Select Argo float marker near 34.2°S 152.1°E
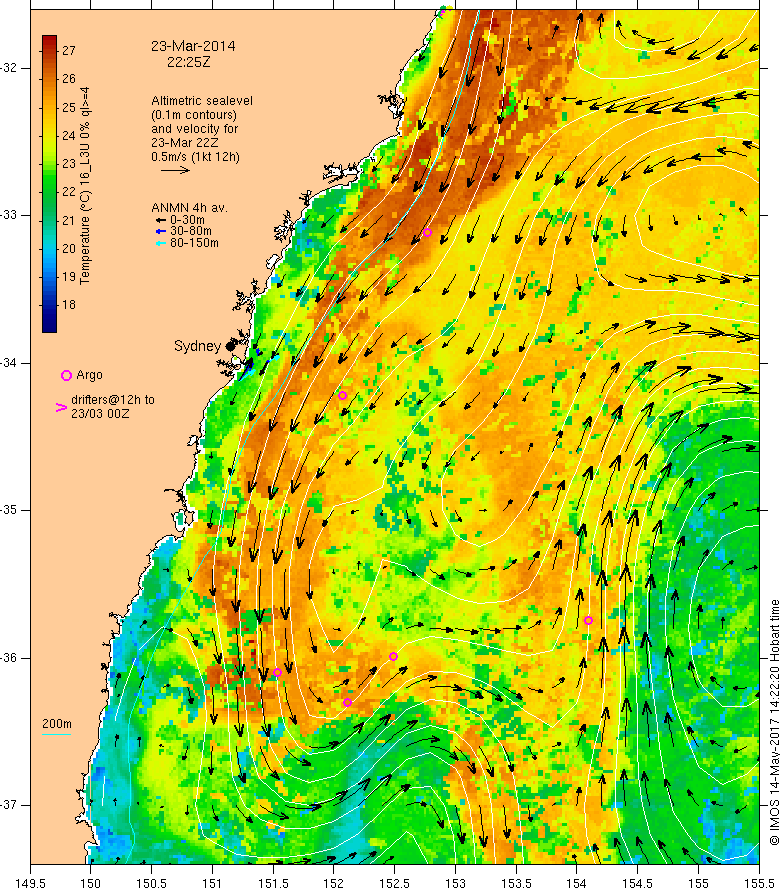Screen dimensions: 780x890 (342, 396)
